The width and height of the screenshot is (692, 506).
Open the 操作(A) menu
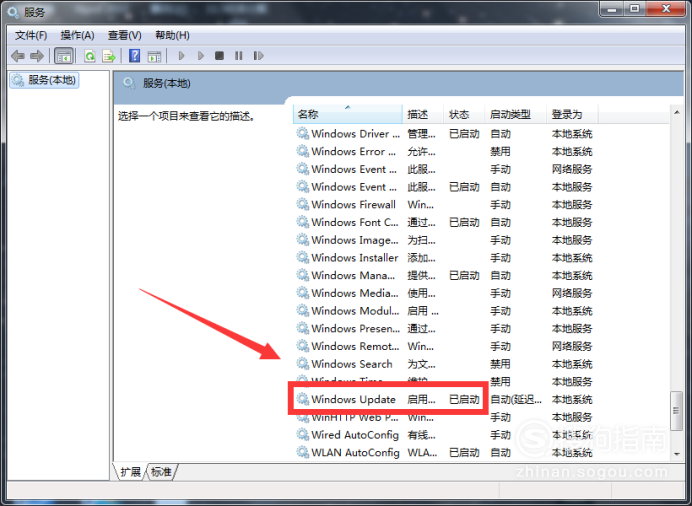click(77, 35)
